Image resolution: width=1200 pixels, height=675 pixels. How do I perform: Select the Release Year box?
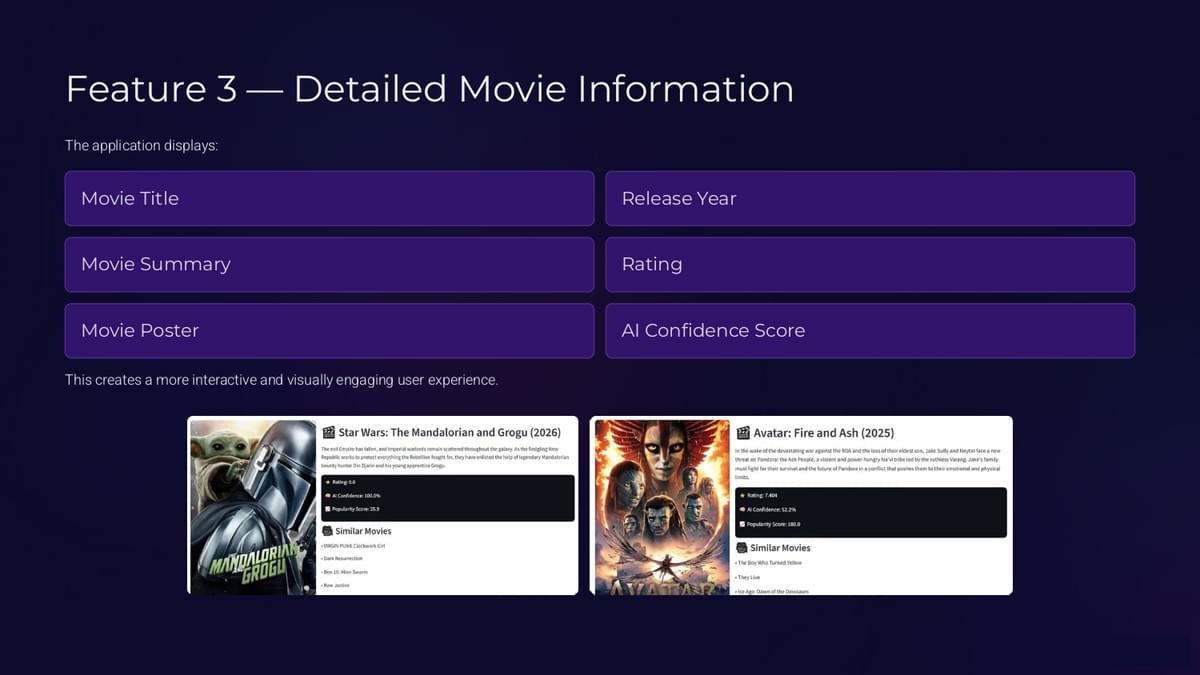coord(870,198)
